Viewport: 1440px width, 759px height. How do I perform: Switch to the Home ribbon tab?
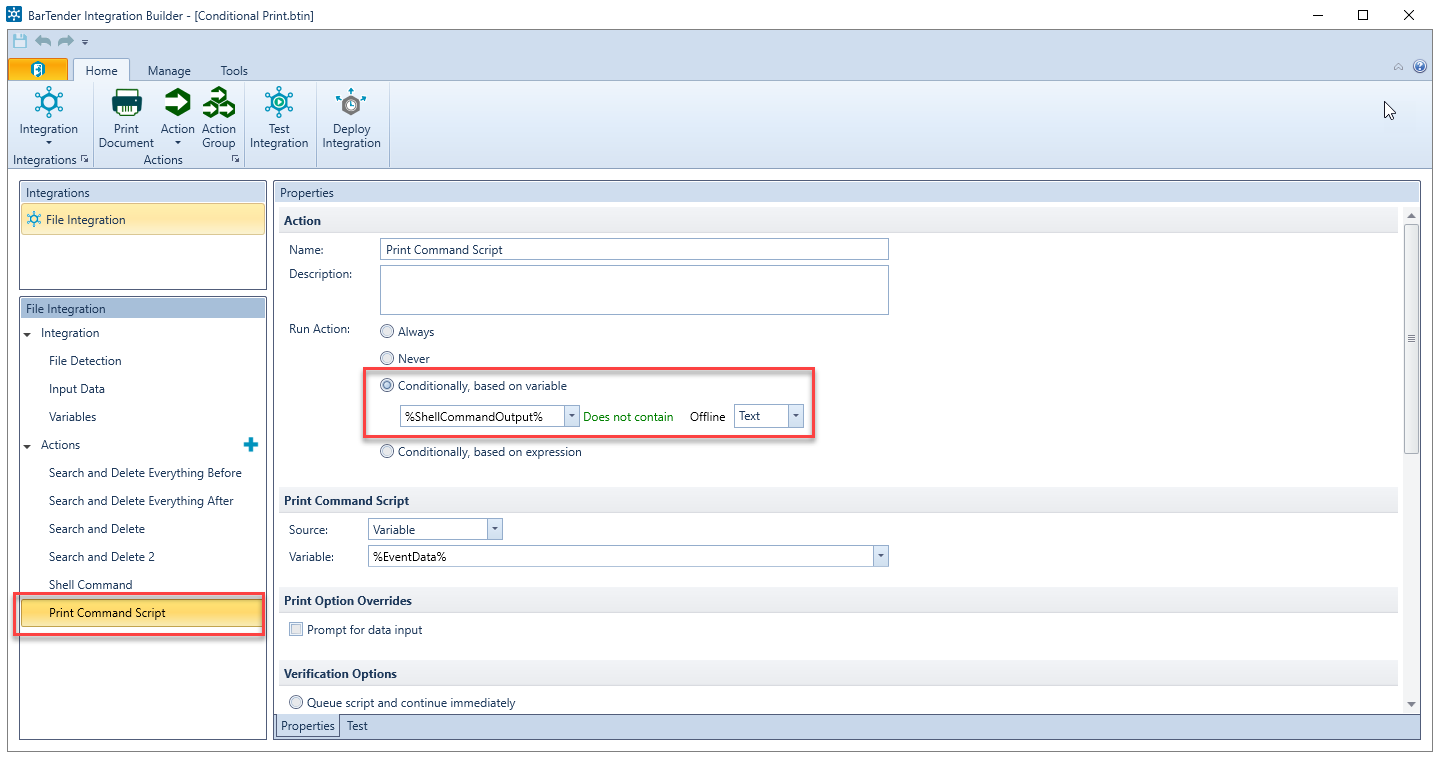point(101,70)
